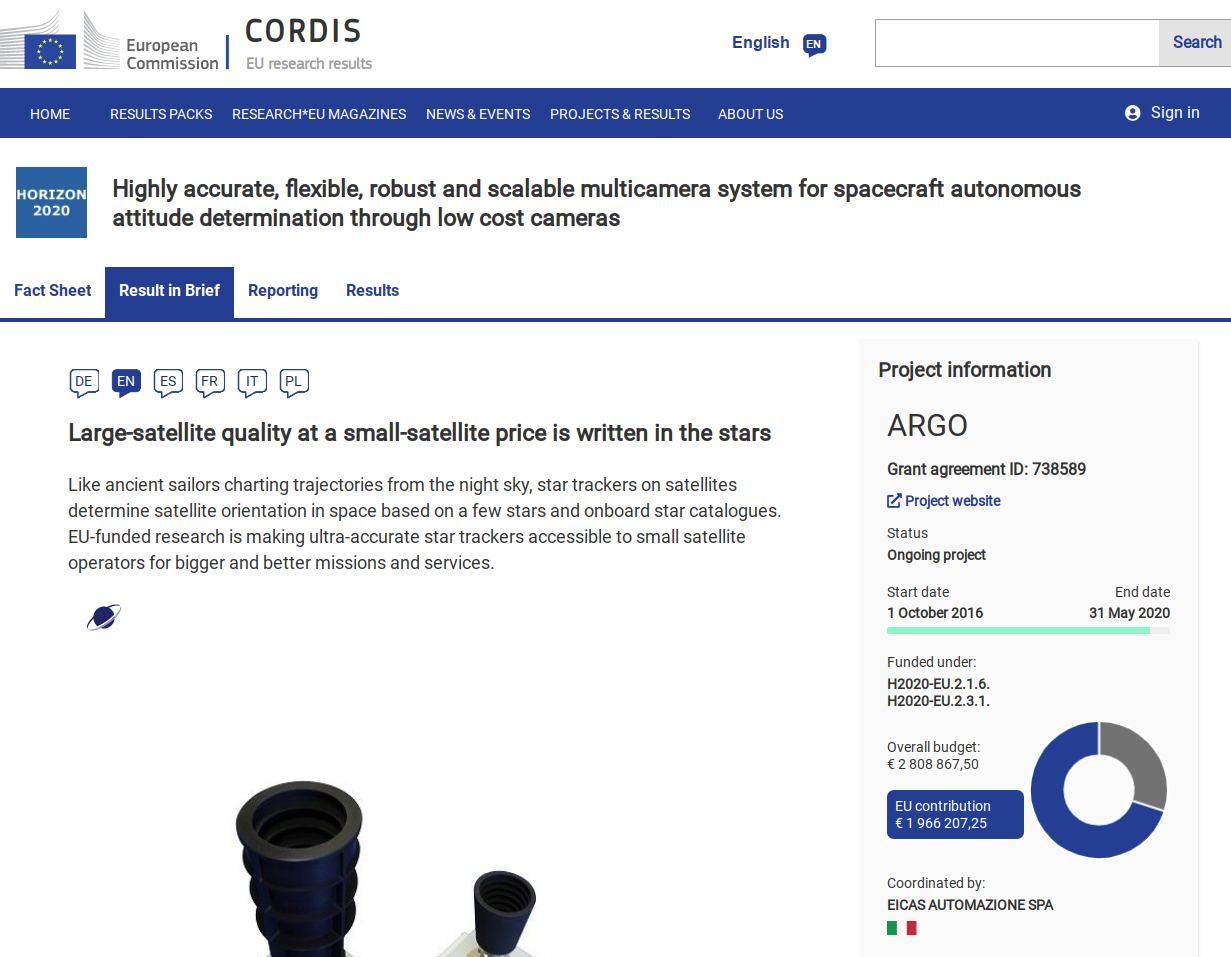Click the EU contribution amount box
Screen dimensions: 1231x957
coord(955,814)
